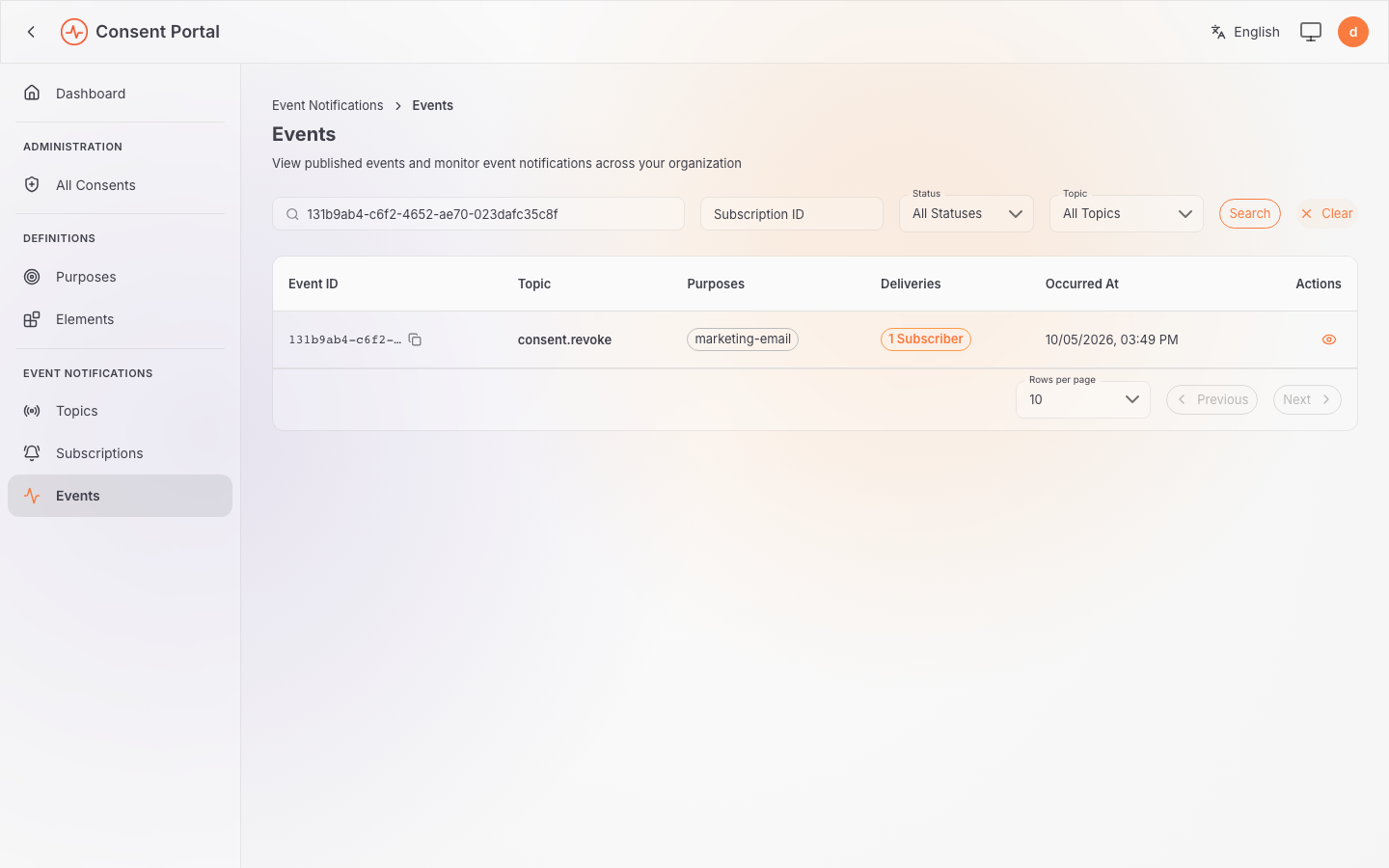This screenshot has height=868, width=1389.
Task: Open the language translate icon
Action: [1218, 32]
